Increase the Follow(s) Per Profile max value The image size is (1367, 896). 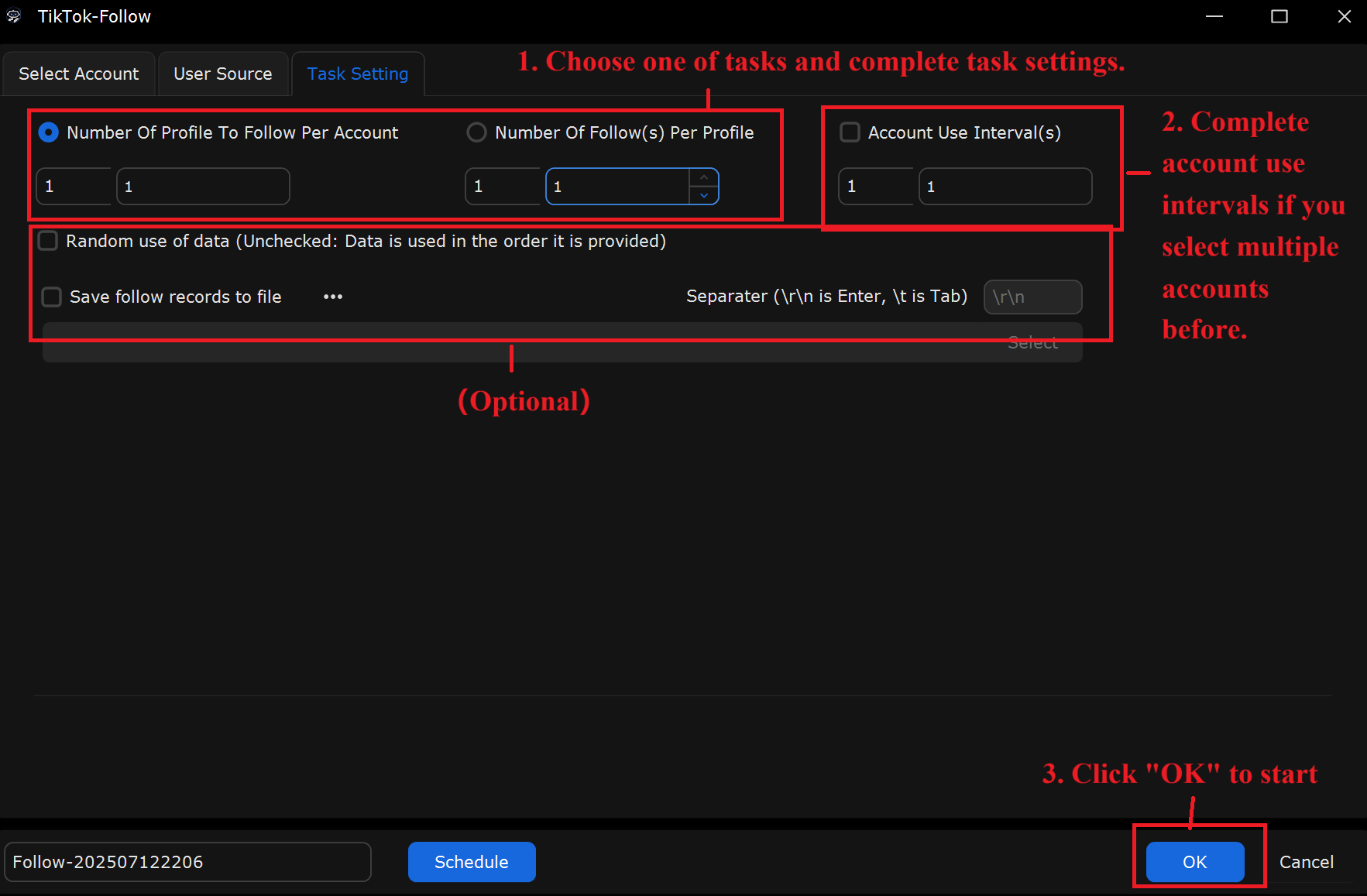click(703, 178)
